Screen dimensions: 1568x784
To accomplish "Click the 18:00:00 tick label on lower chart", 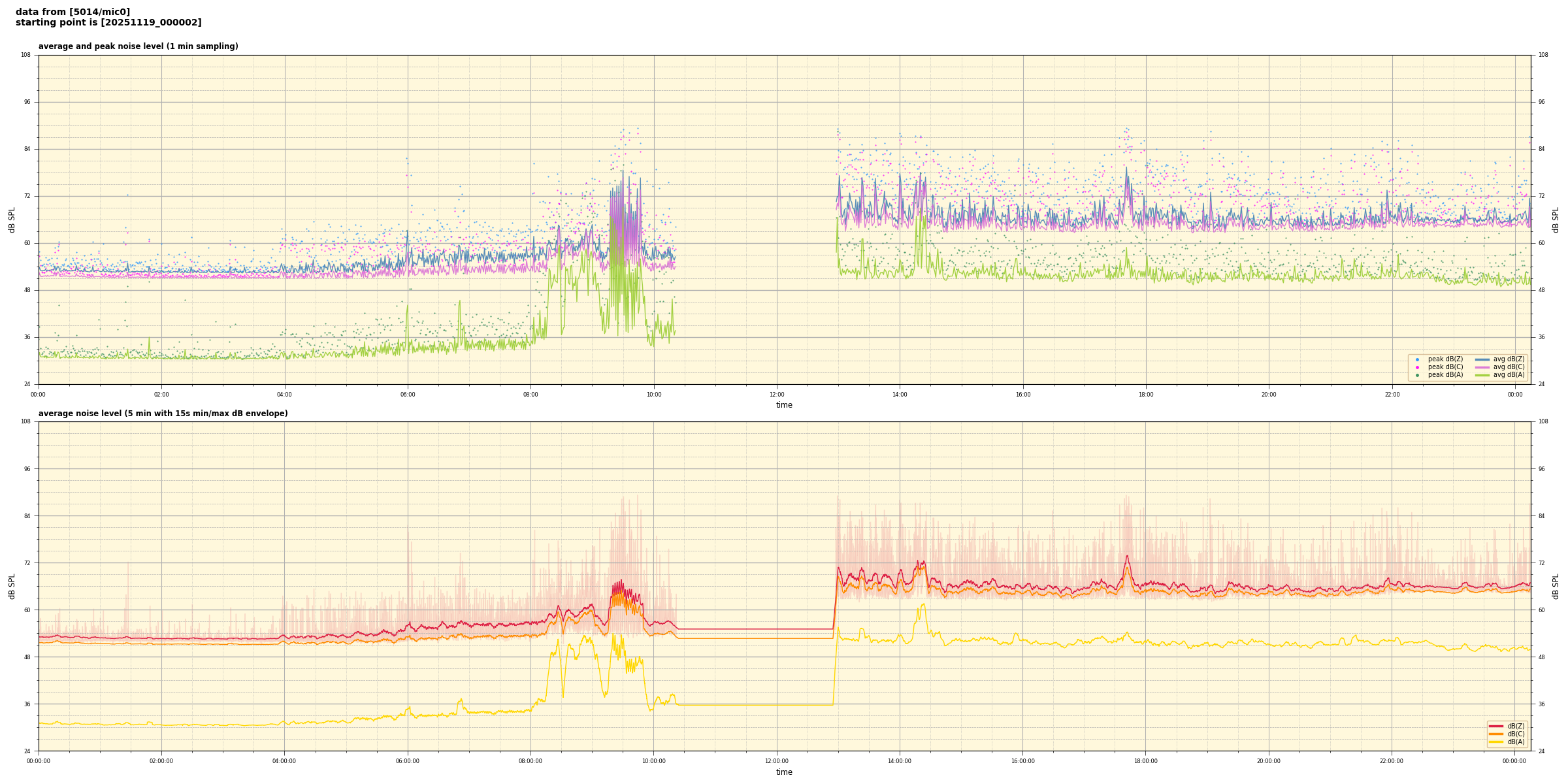I will [x=1145, y=761].
